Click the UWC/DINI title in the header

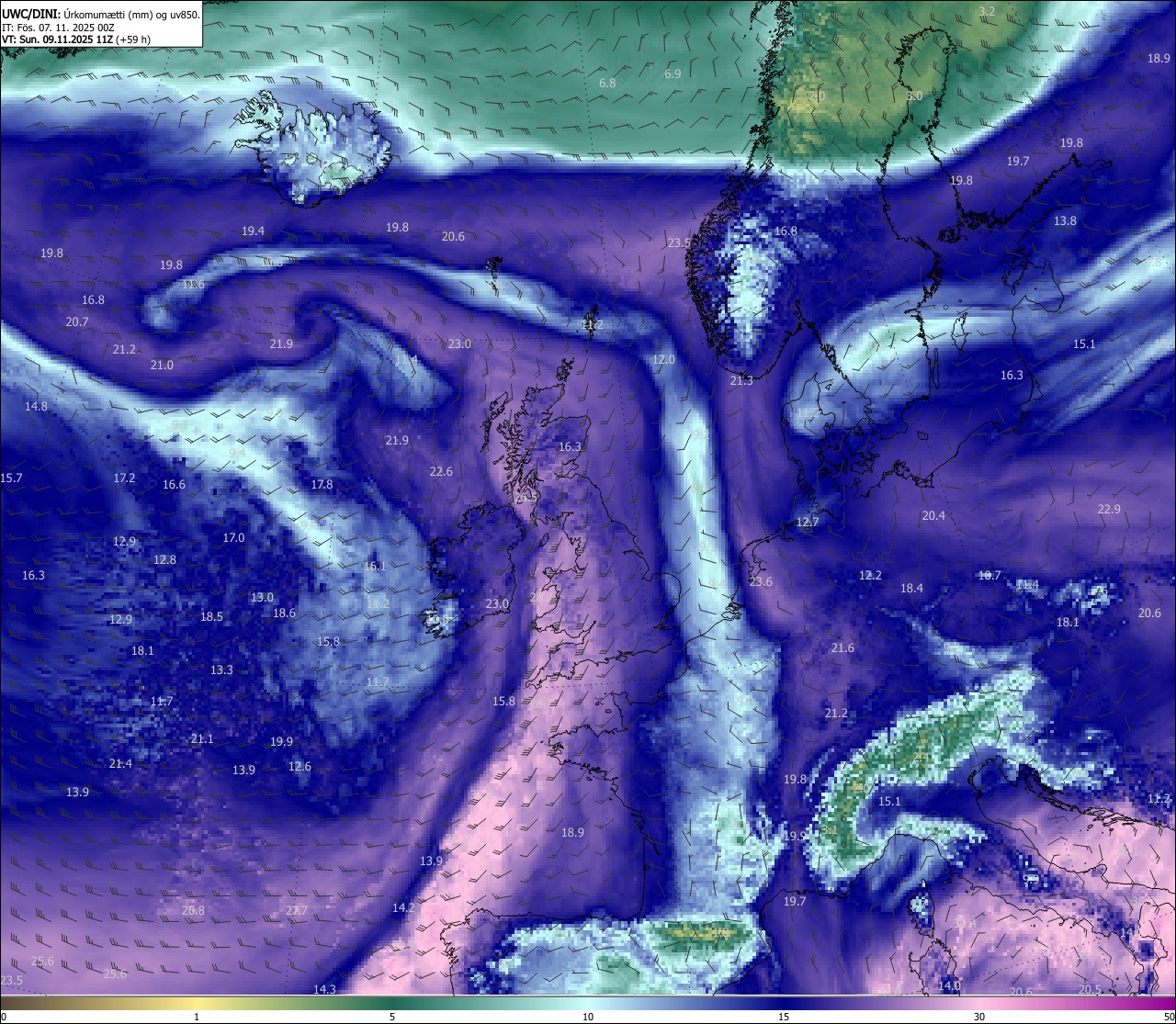coord(29,14)
